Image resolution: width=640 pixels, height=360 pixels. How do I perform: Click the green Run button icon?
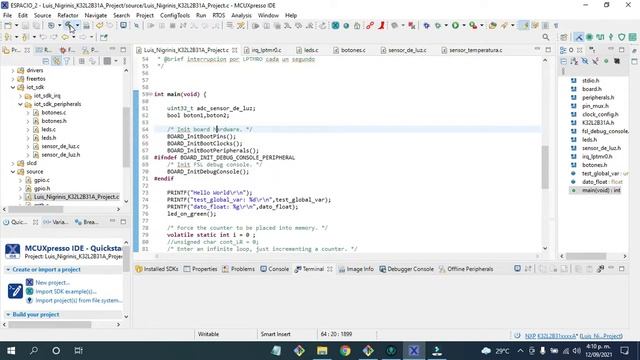455,25
